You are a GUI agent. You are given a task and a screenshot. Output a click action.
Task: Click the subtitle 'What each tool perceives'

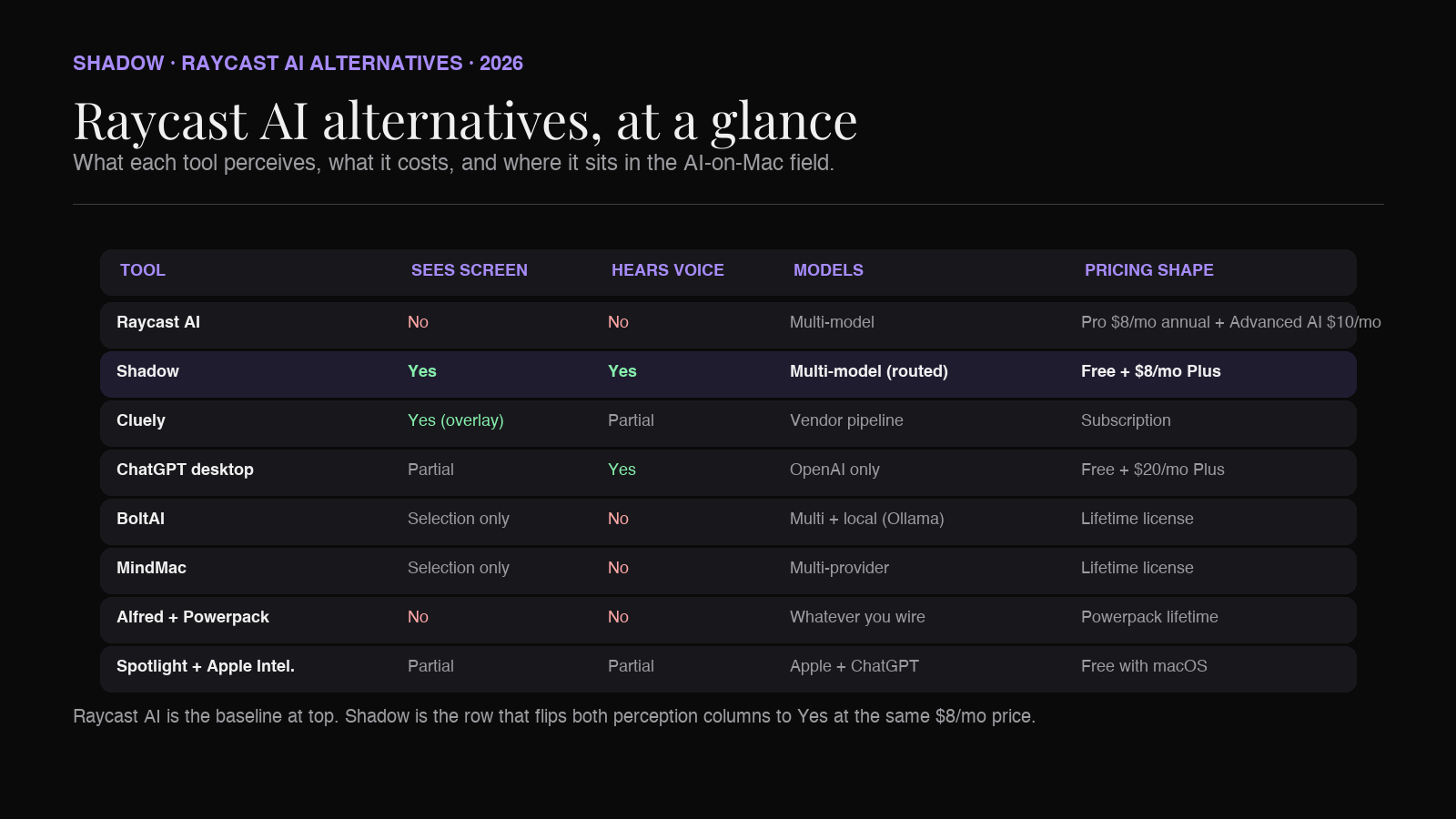click(x=453, y=163)
